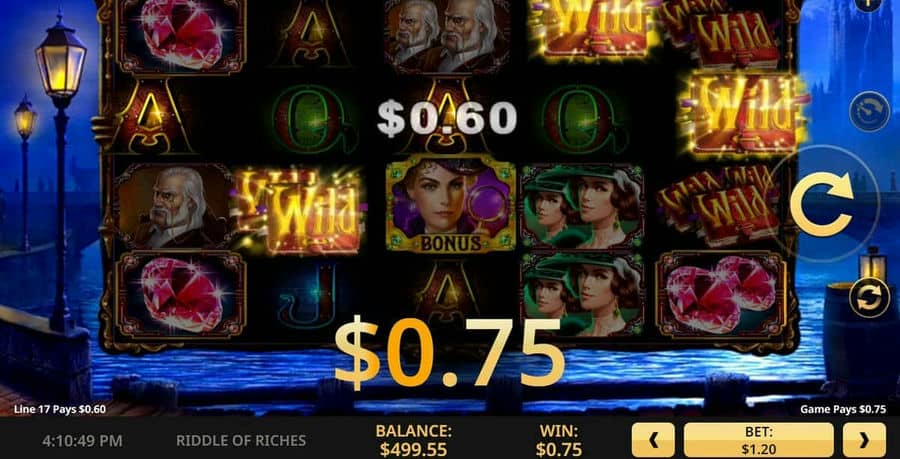Click the RIDDLE OF RICHES title
This screenshot has height=459, width=900.
241,441
